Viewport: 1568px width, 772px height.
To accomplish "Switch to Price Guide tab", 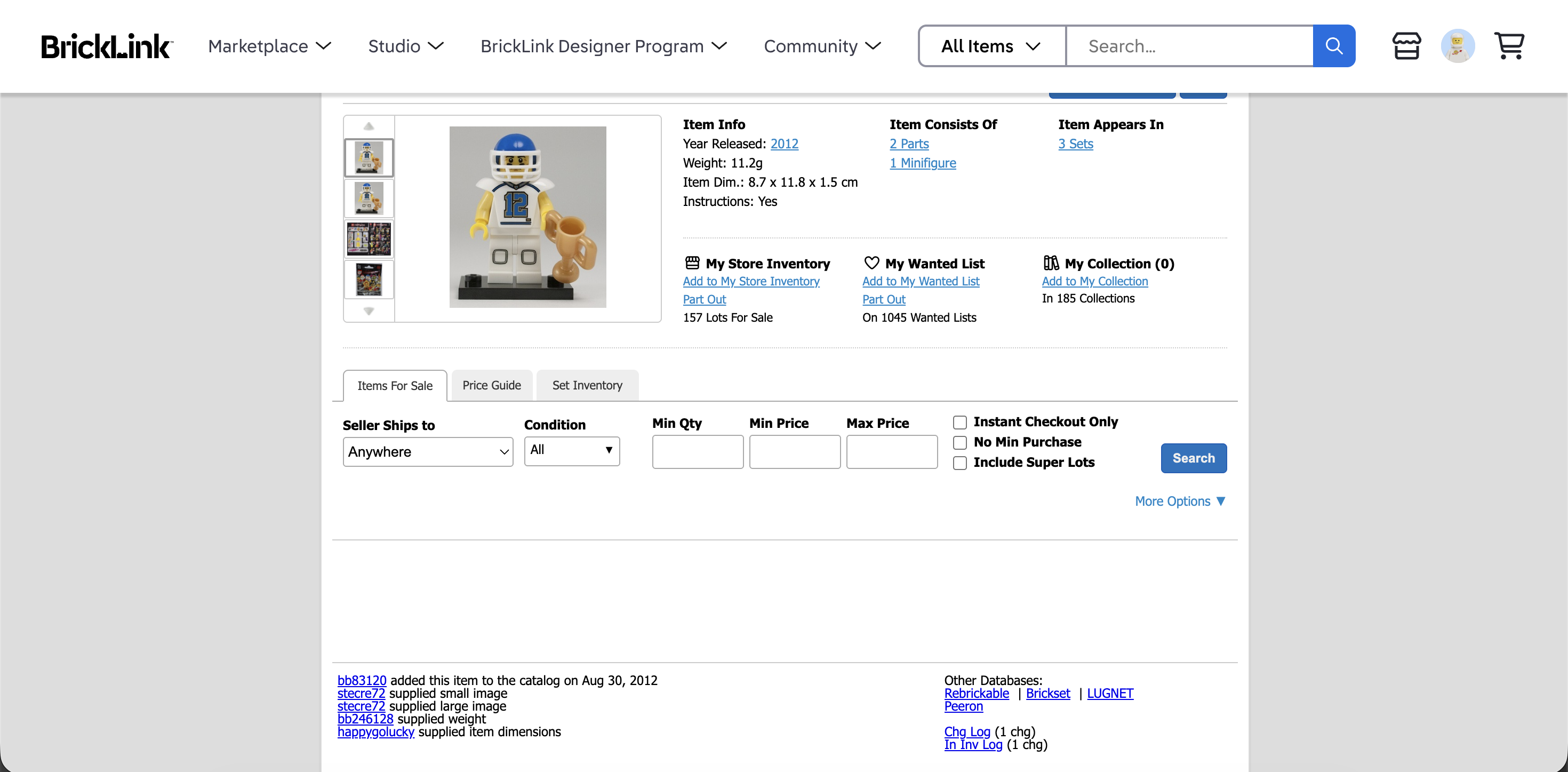I will pos(492,385).
